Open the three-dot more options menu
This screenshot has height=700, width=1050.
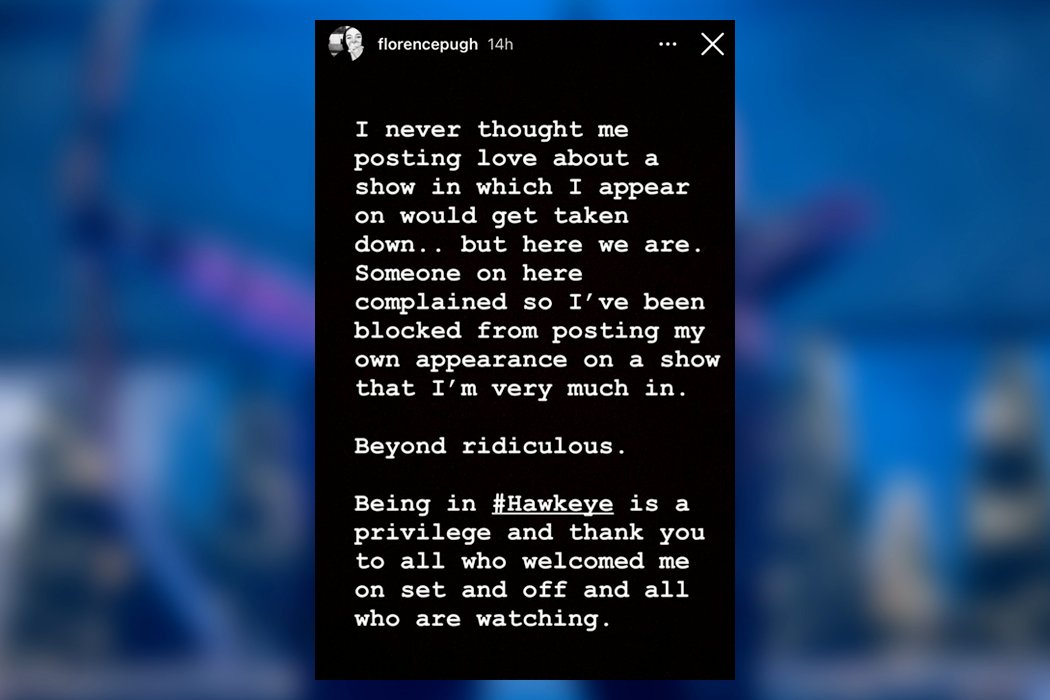tap(668, 44)
